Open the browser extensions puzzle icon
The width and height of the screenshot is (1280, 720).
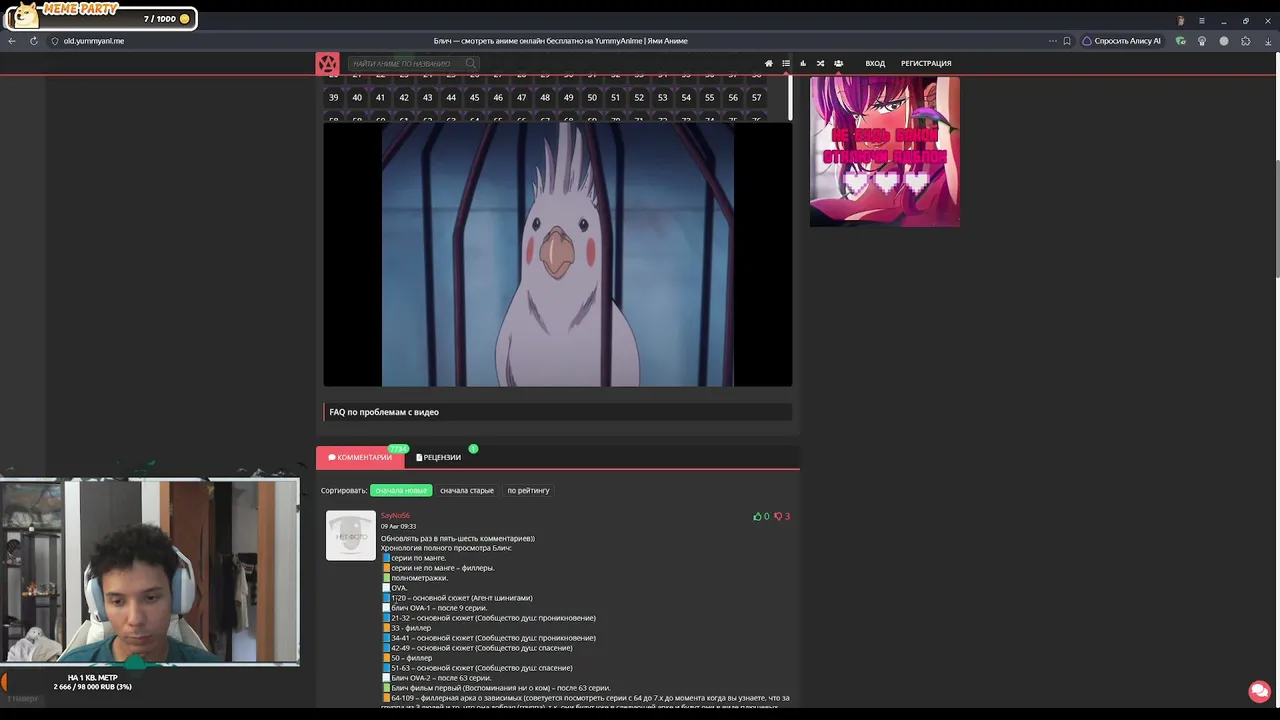[1245, 41]
